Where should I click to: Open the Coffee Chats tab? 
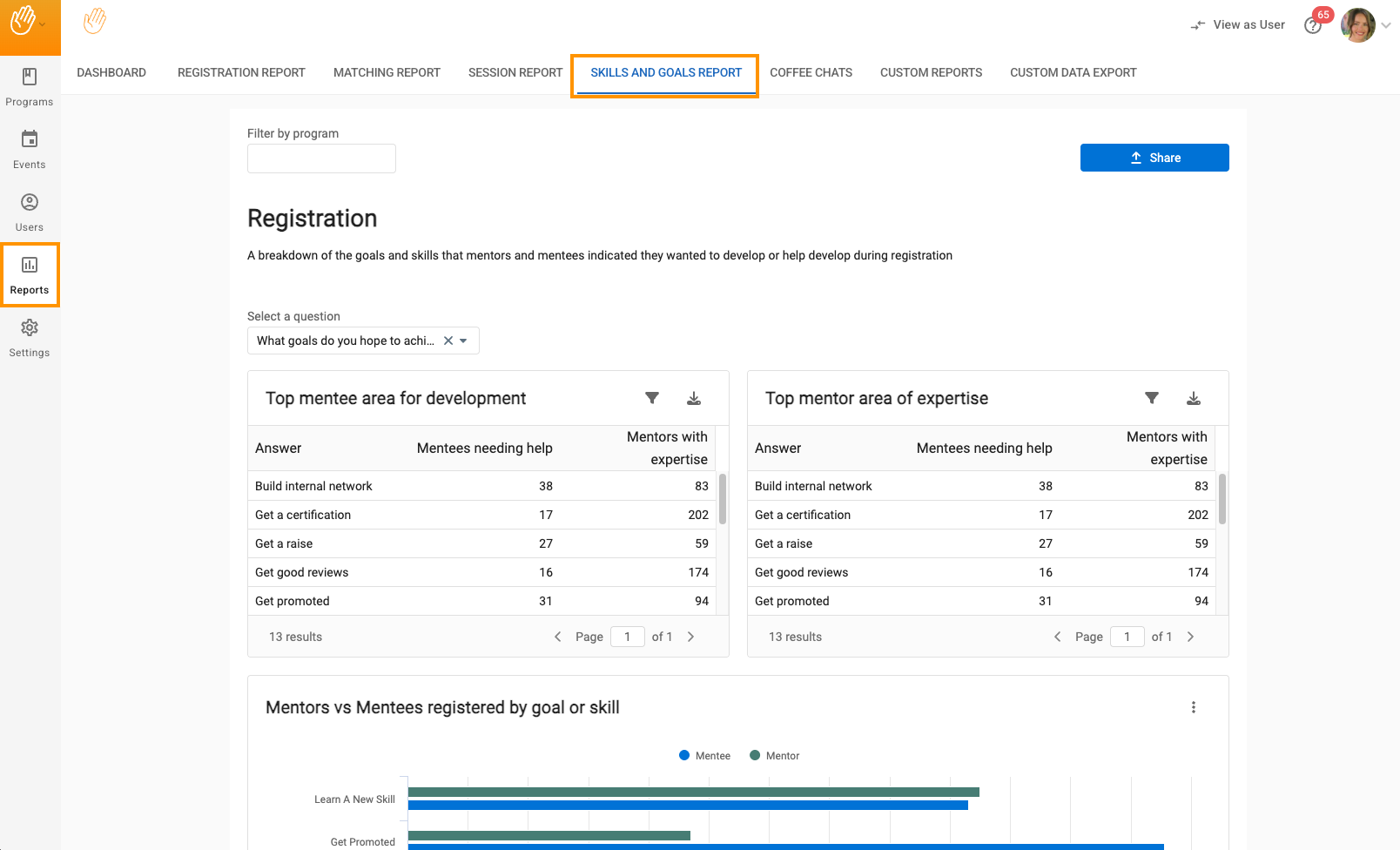click(811, 72)
